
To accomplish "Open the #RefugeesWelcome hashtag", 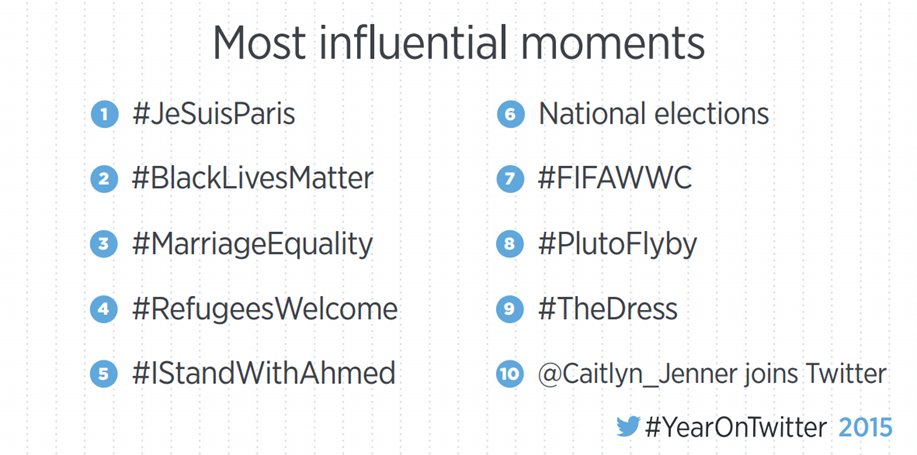I will click(x=264, y=309).
